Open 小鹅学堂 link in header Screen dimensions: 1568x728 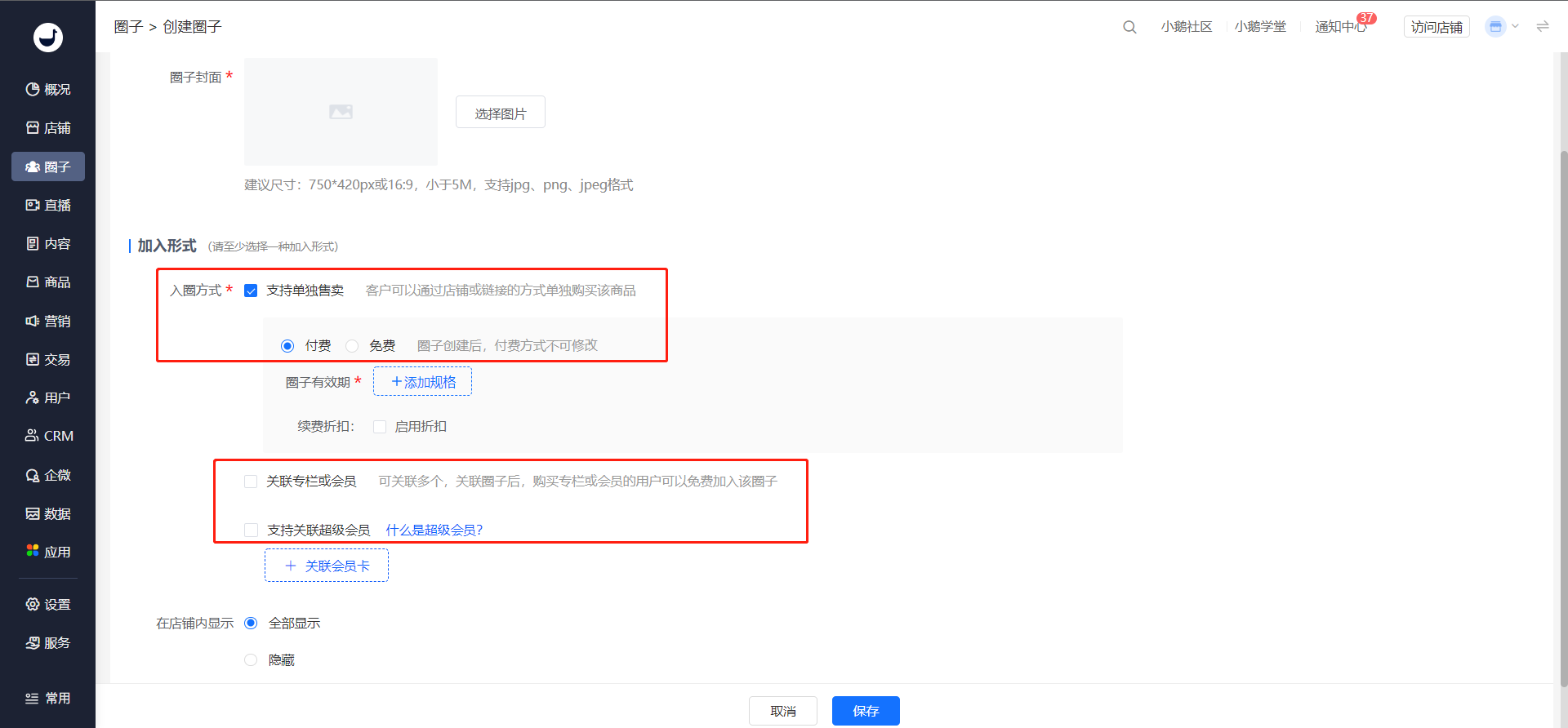click(x=1260, y=27)
